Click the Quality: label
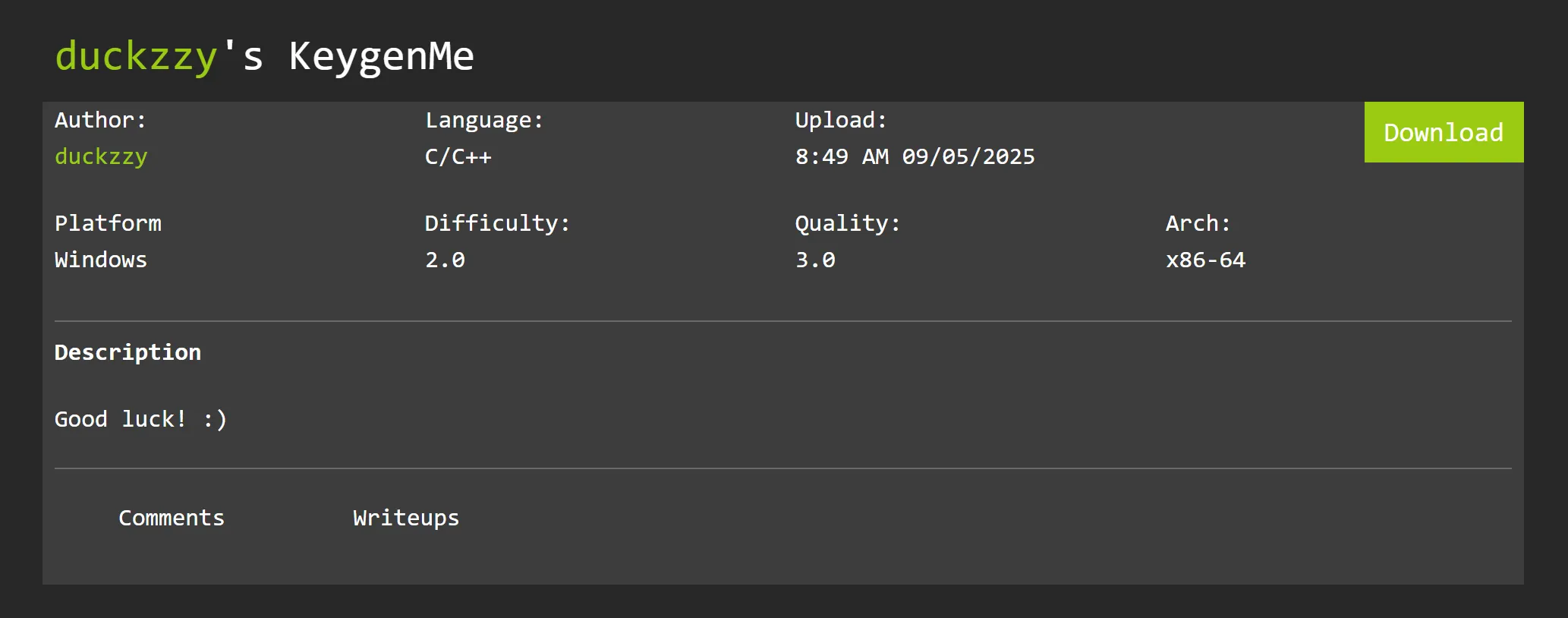The height and width of the screenshot is (618, 1568). click(x=847, y=223)
